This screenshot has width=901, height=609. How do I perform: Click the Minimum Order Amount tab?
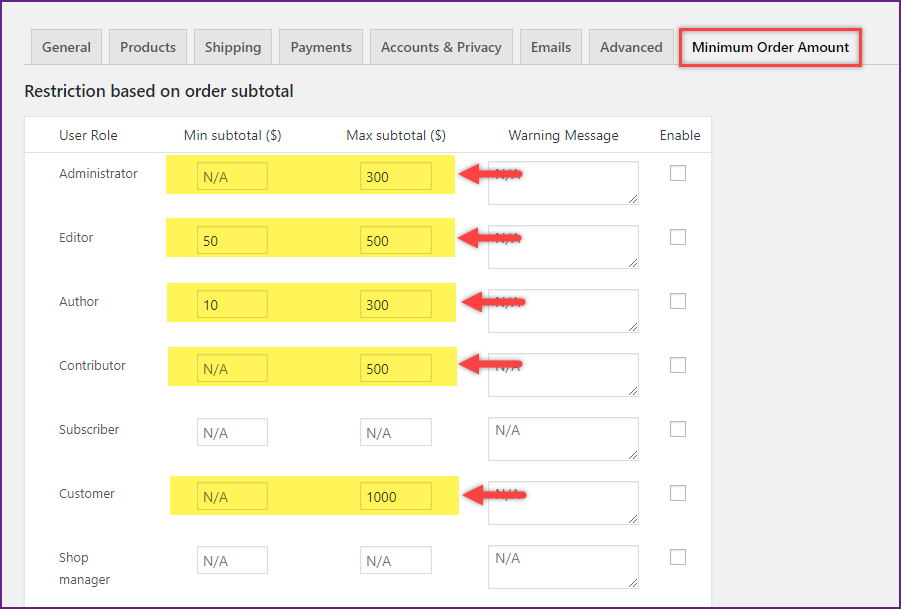(x=770, y=47)
